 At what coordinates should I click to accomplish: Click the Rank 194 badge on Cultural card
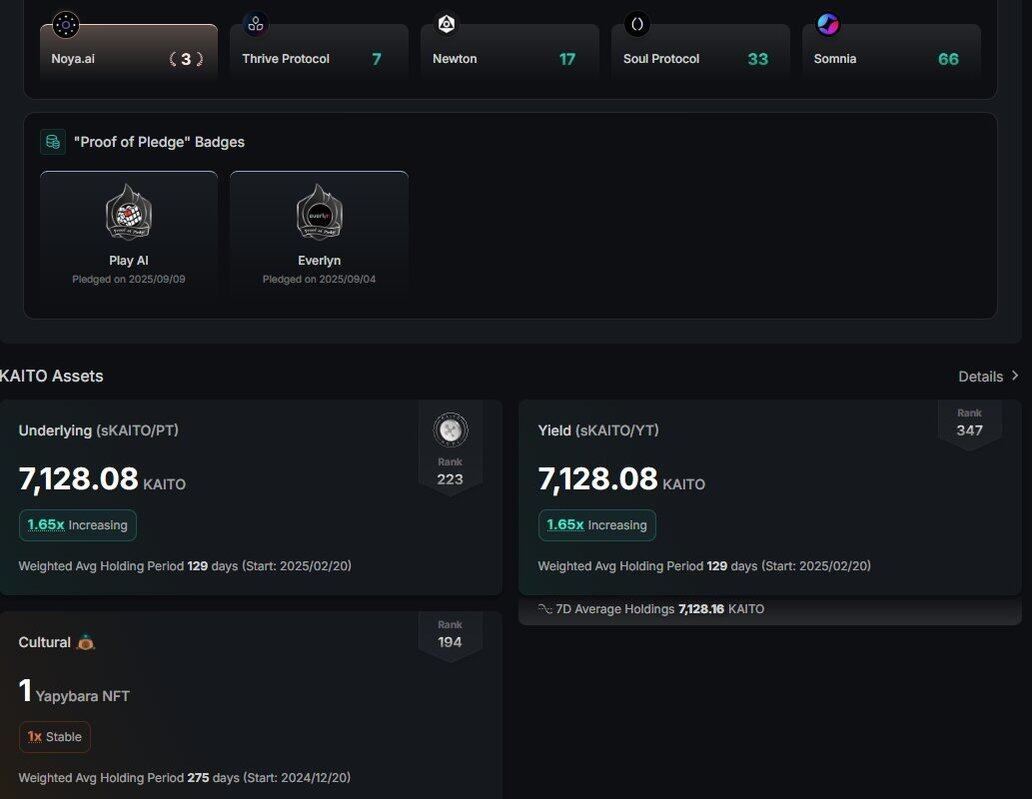click(450, 634)
